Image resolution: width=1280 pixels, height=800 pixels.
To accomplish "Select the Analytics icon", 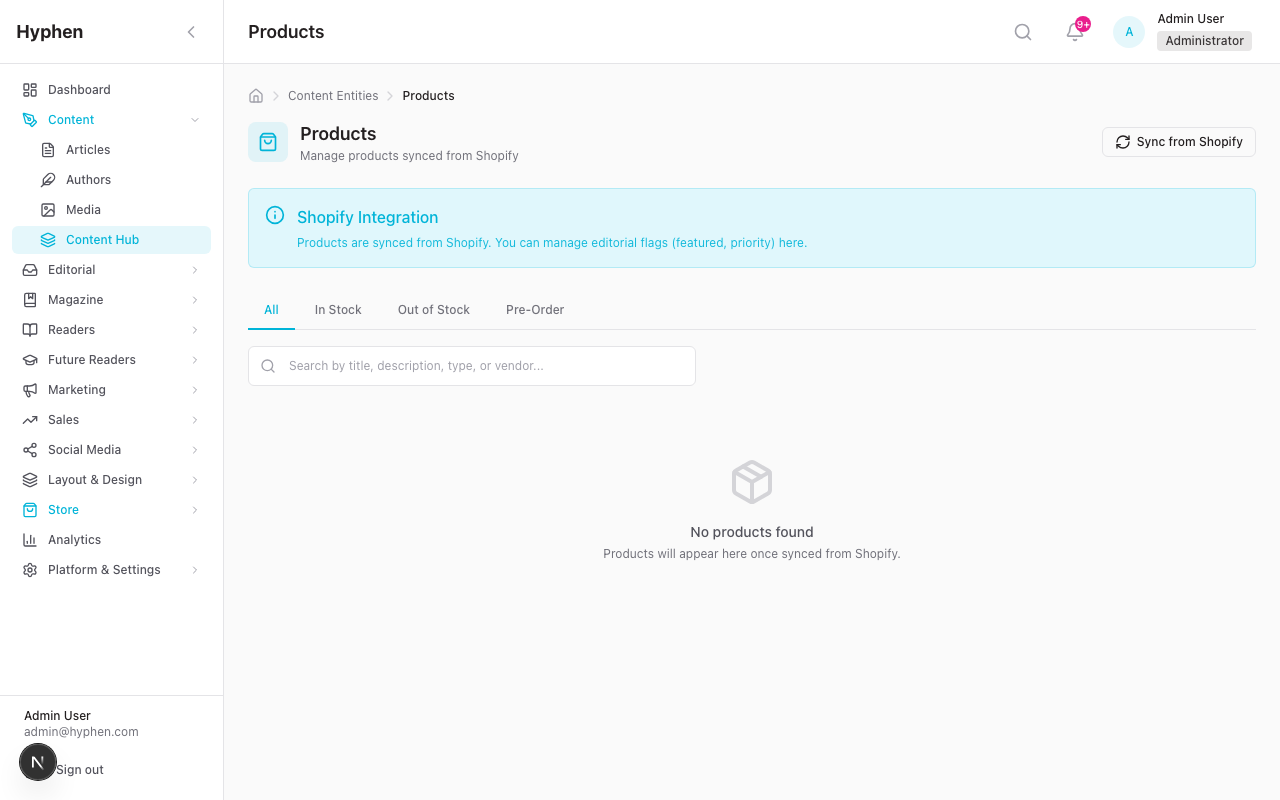I will coord(29,539).
